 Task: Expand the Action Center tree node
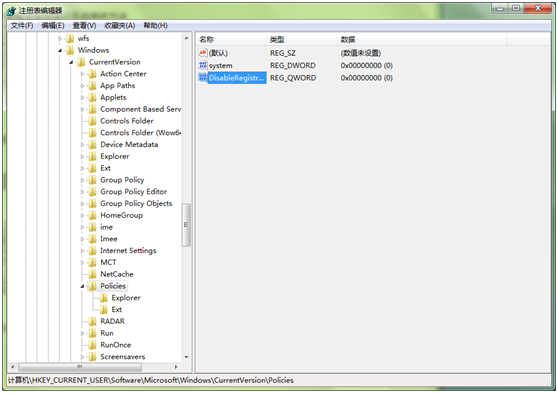coord(82,74)
